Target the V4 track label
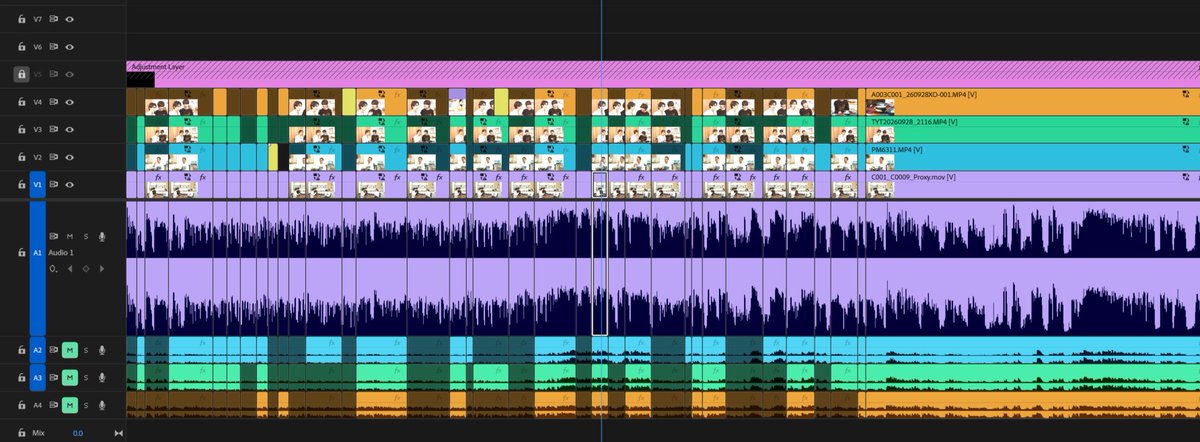The image size is (1200, 442). [x=38, y=102]
